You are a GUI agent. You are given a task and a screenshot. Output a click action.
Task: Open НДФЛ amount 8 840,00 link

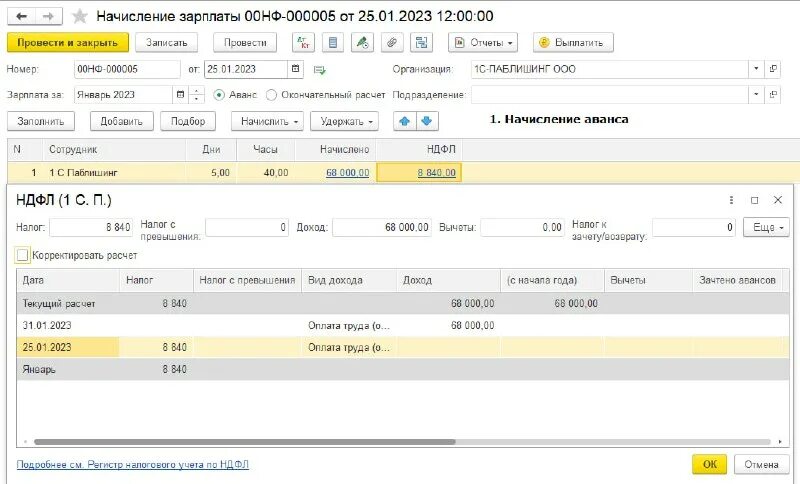(436, 173)
